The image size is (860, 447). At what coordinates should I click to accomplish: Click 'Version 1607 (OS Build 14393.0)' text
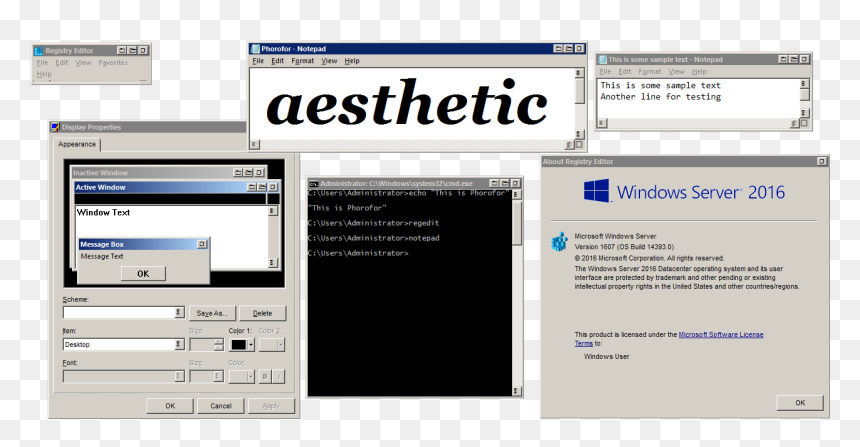[624, 247]
